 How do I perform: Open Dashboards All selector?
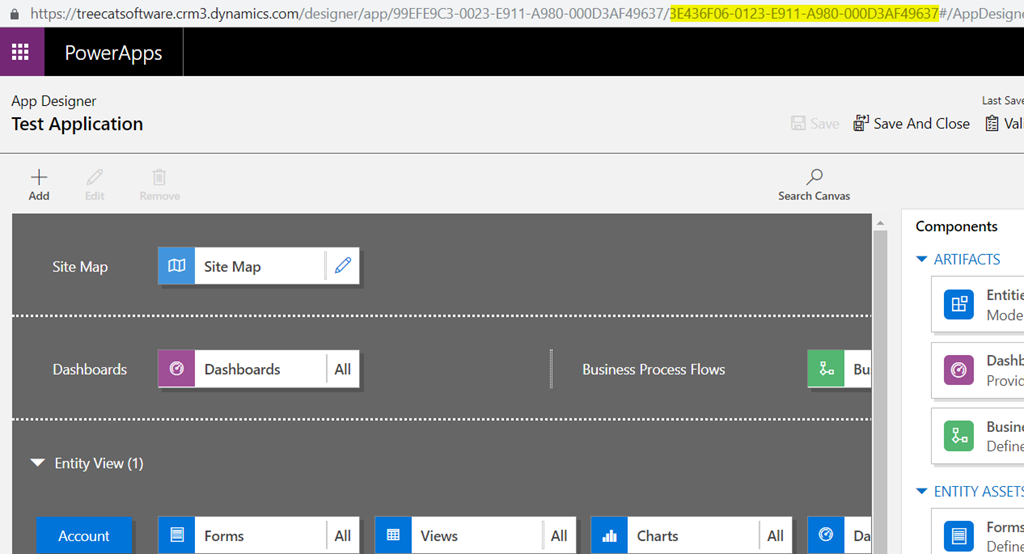click(343, 369)
